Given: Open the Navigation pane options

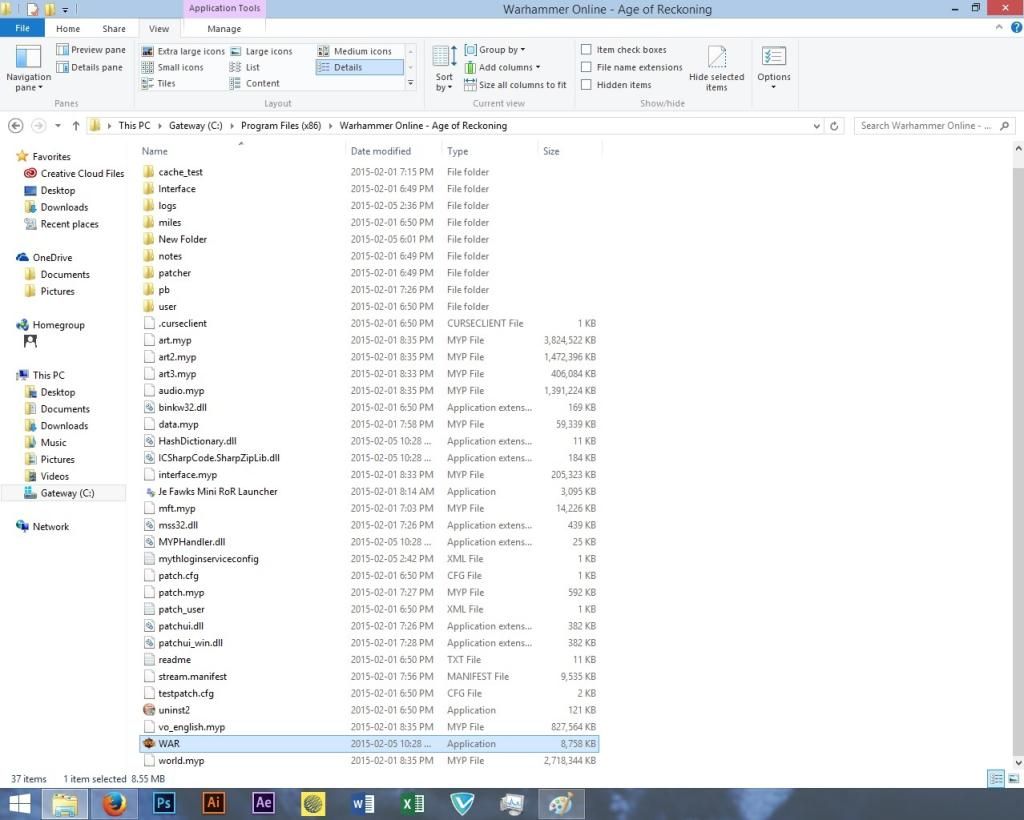Looking at the screenshot, I should point(28,69).
